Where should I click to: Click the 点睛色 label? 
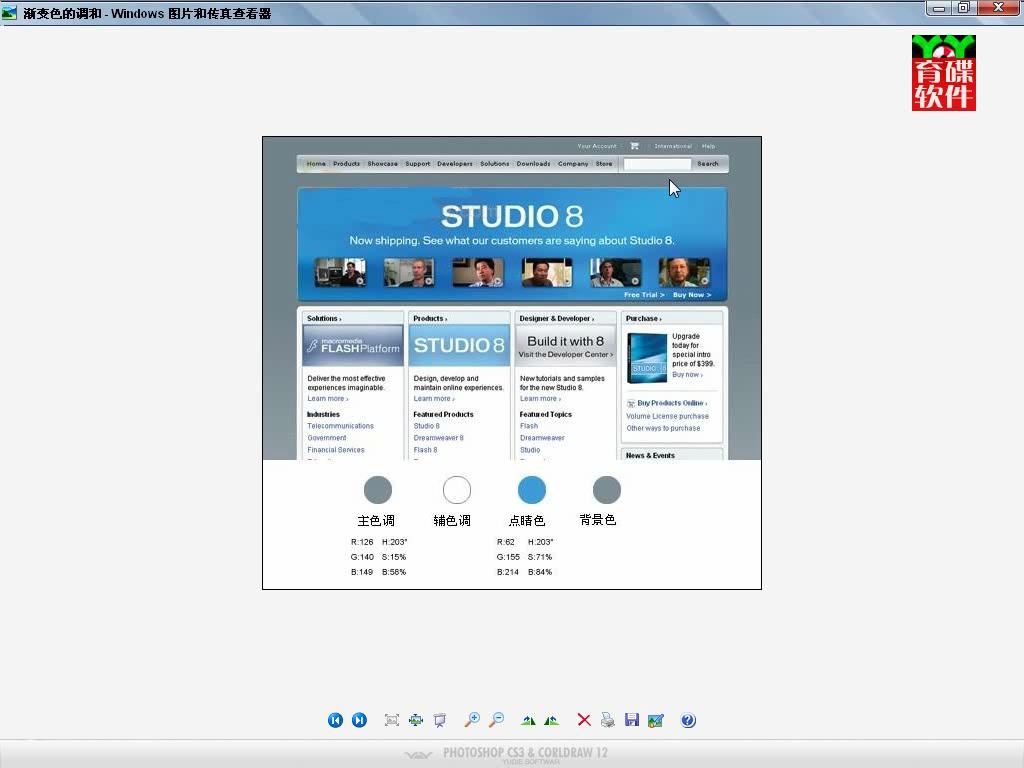(x=527, y=520)
